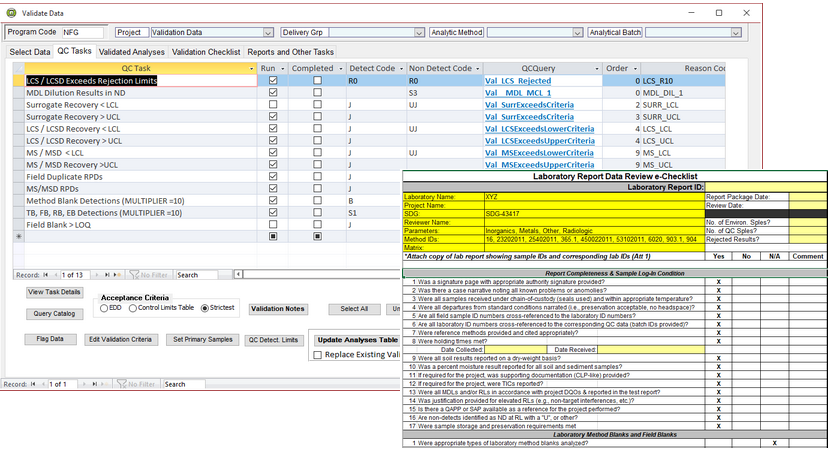Open the QCQuery column header filter arrow

(597, 68)
